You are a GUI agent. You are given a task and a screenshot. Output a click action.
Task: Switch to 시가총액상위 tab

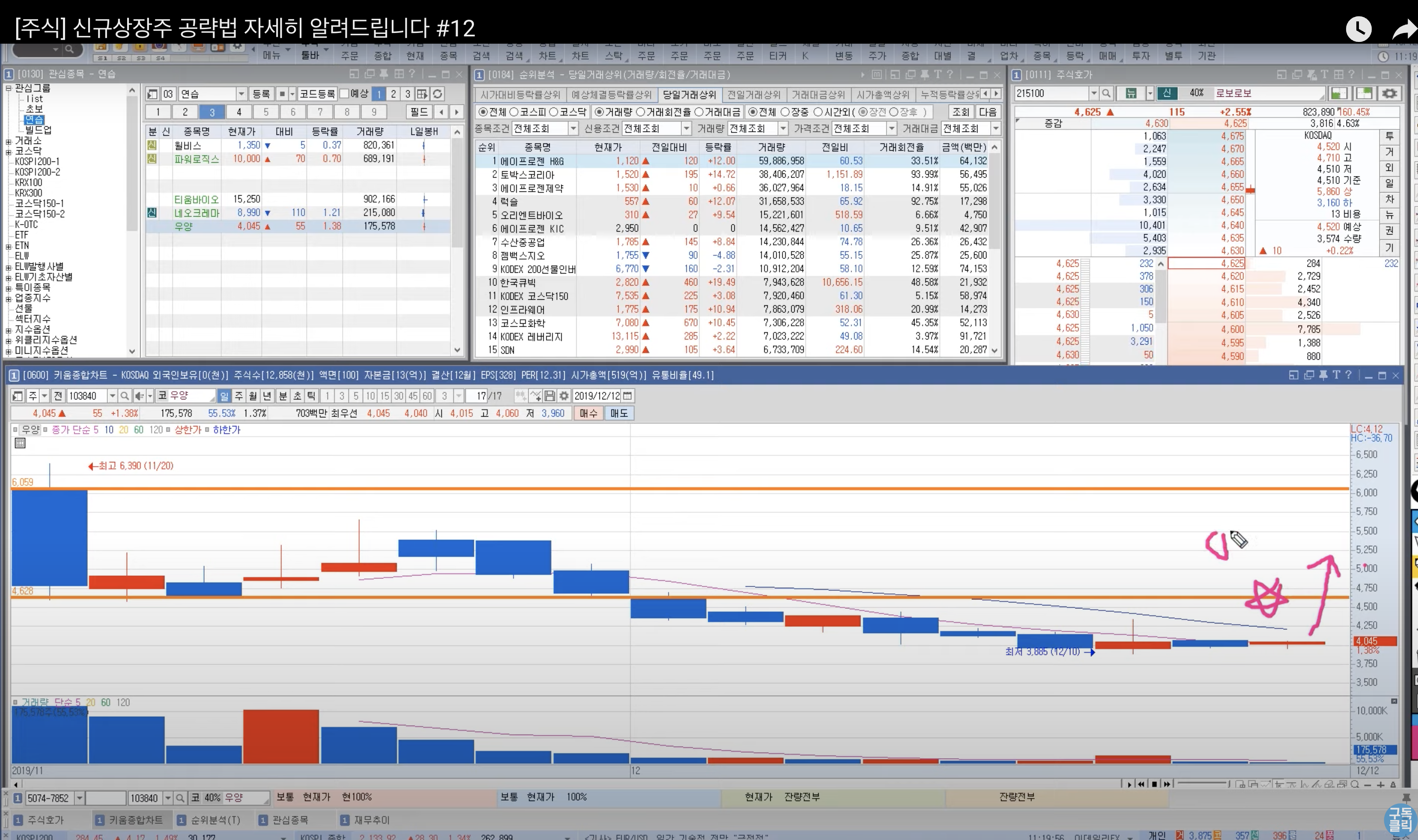pyautogui.click(x=882, y=95)
